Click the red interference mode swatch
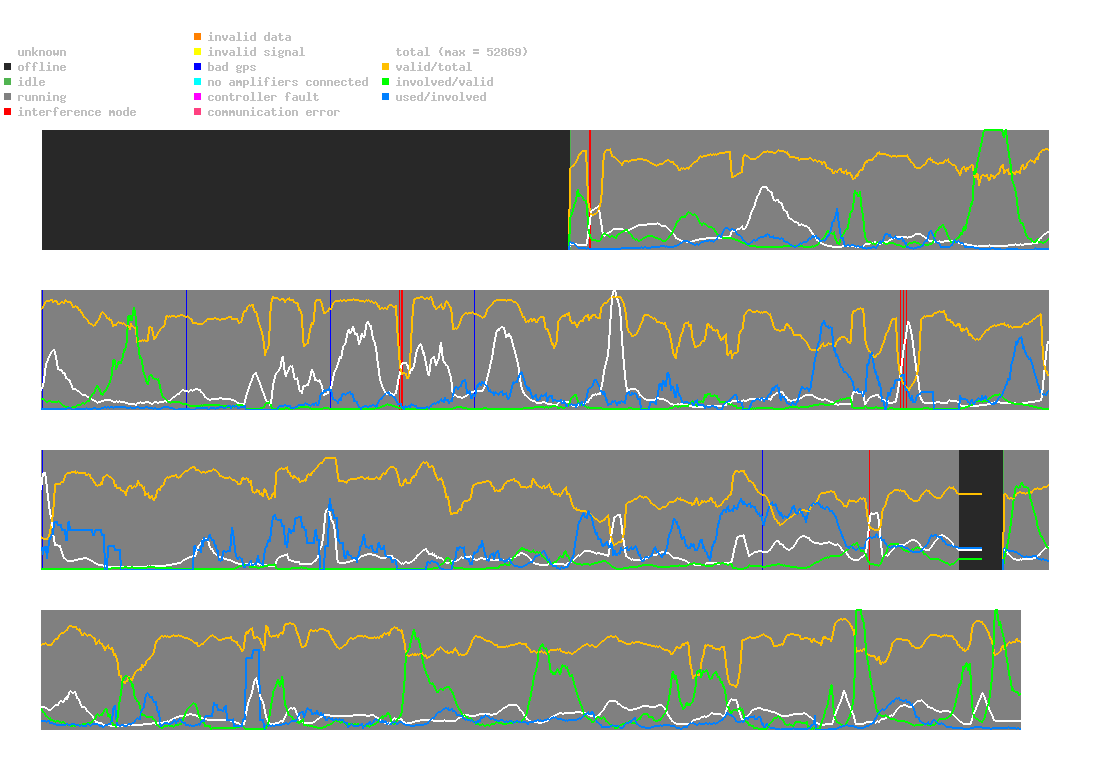1095x764 pixels. [x=8, y=112]
